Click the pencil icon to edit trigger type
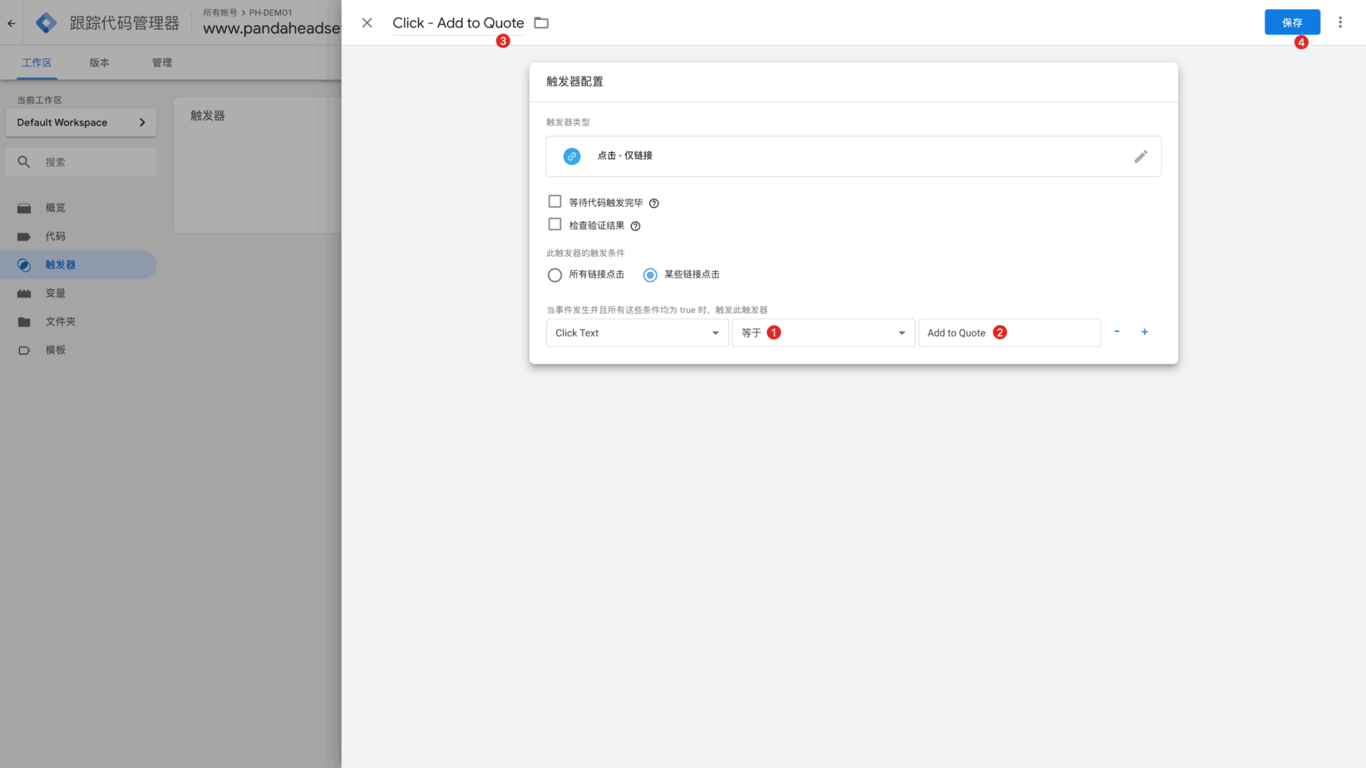Image resolution: width=1366 pixels, height=768 pixels. pos(1140,157)
